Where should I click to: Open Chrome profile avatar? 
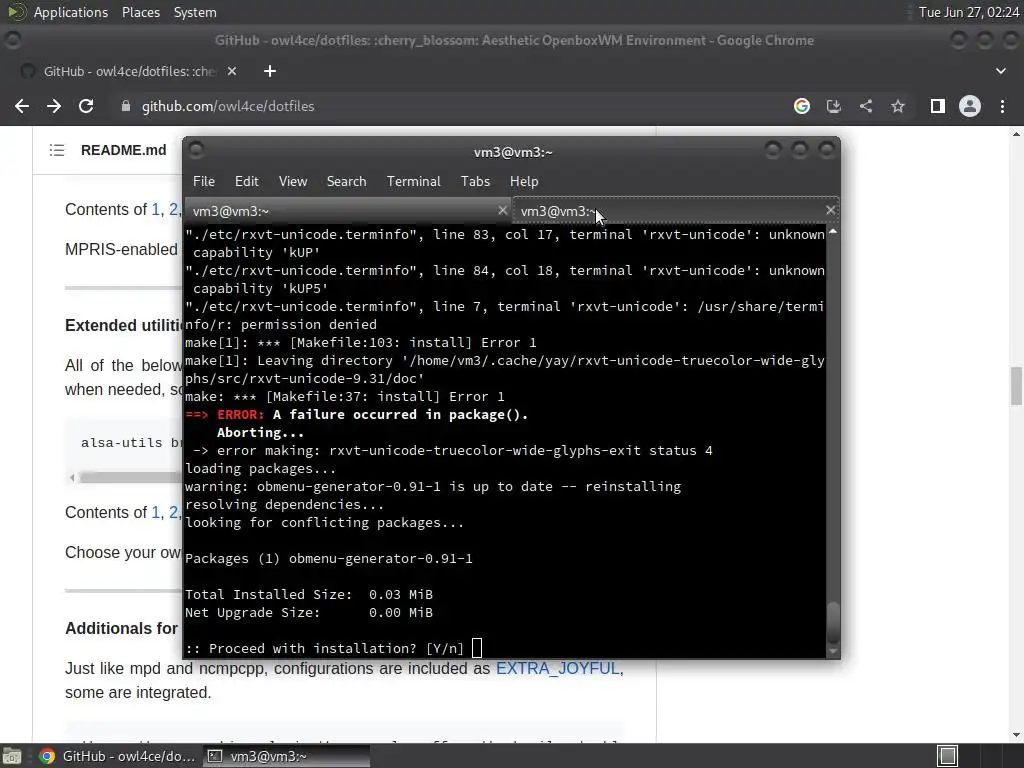coord(970,106)
